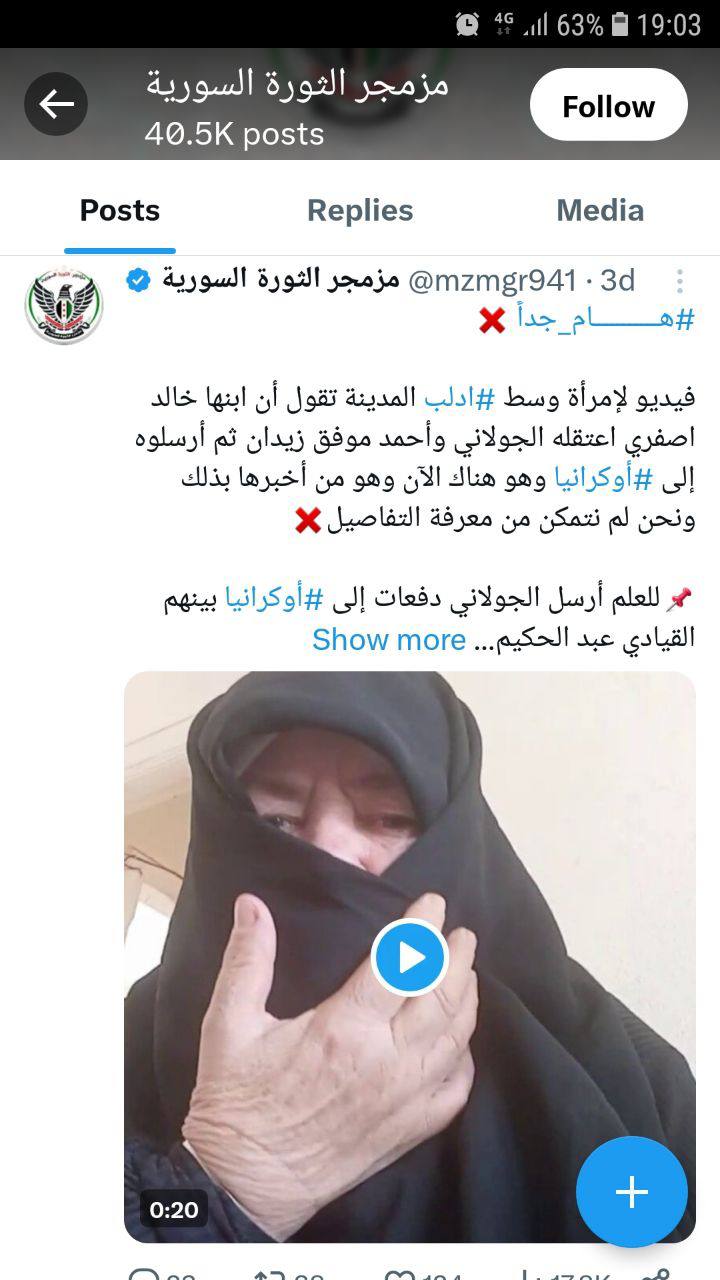
Task: Go back using the arrow button
Action: (x=56, y=104)
